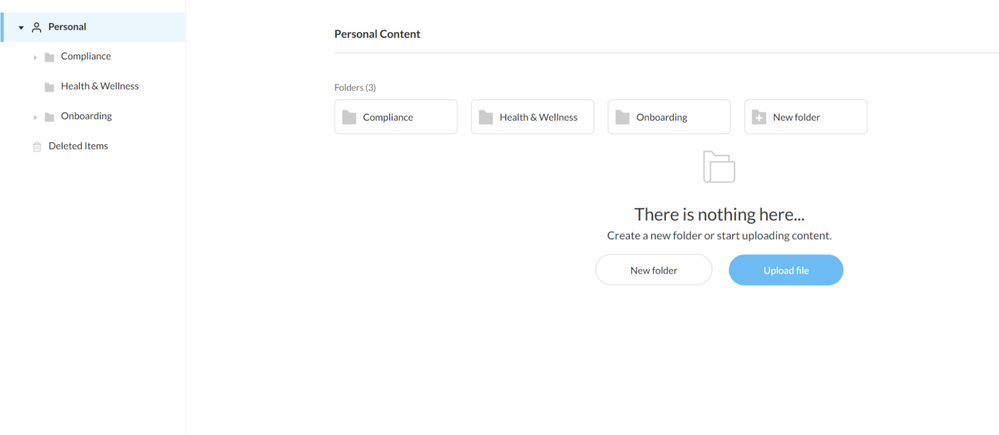Expand the Onboarding folder in the sidebar
Screen dimensions: 999x435
35,117
